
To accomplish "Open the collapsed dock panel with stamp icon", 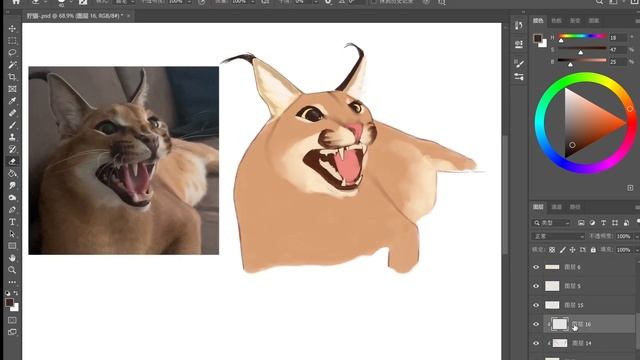I will click(519, 44).
